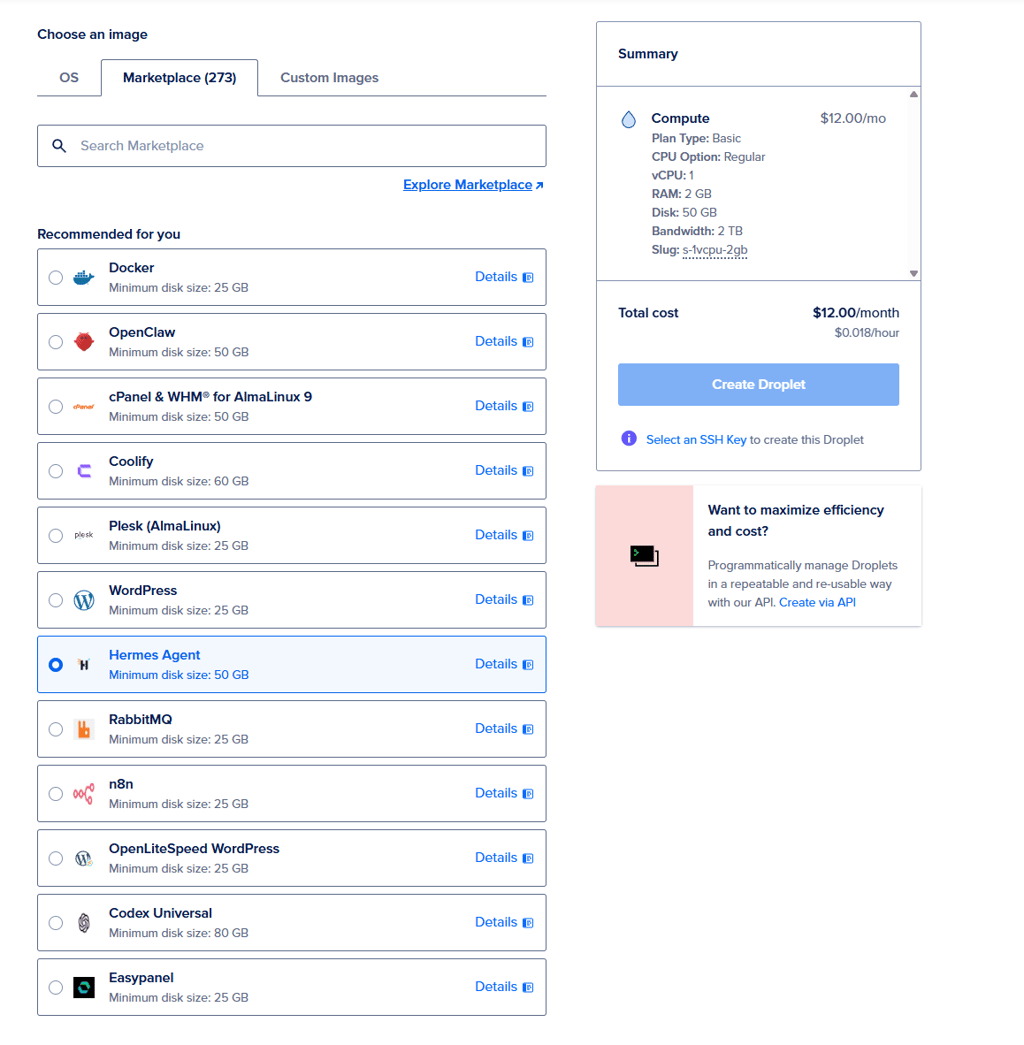Image resolution: width=1024 pixels, height=1045 pixels.
Task: Click the cPanel logo icon
Action: coord(83,407)
